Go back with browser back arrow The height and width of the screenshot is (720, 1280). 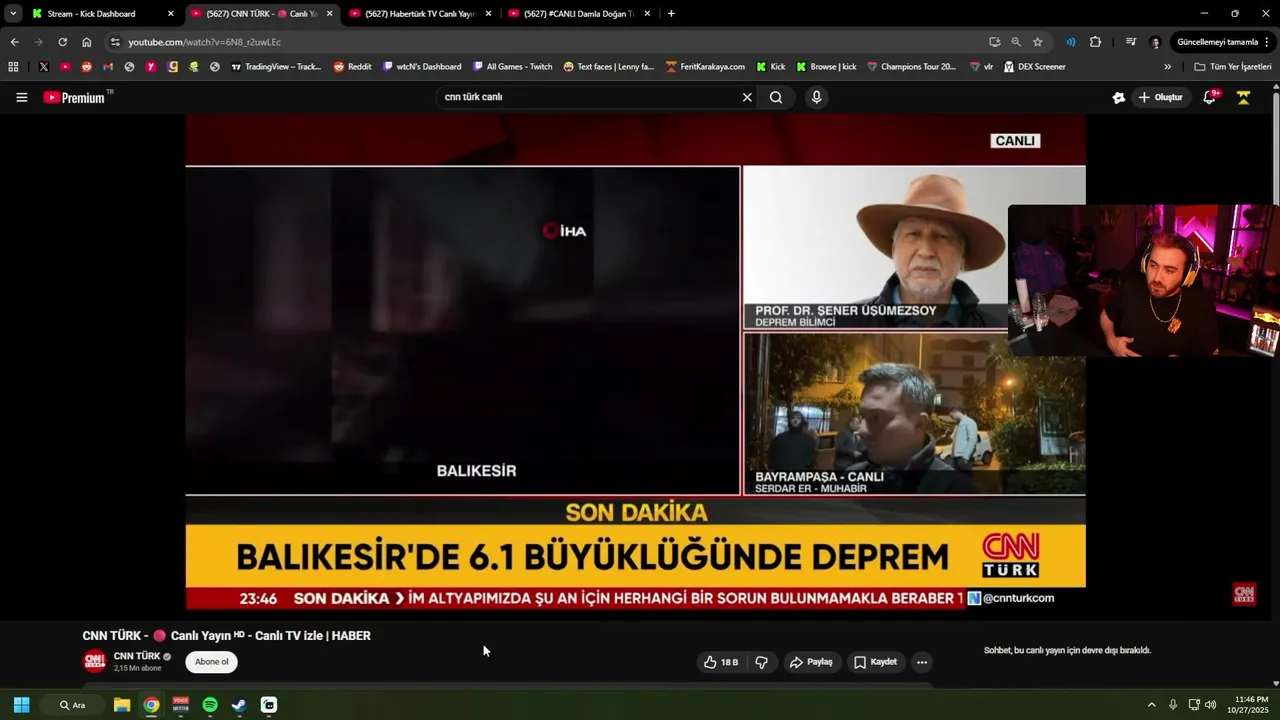pyautogui.click(x=14, y=42)
